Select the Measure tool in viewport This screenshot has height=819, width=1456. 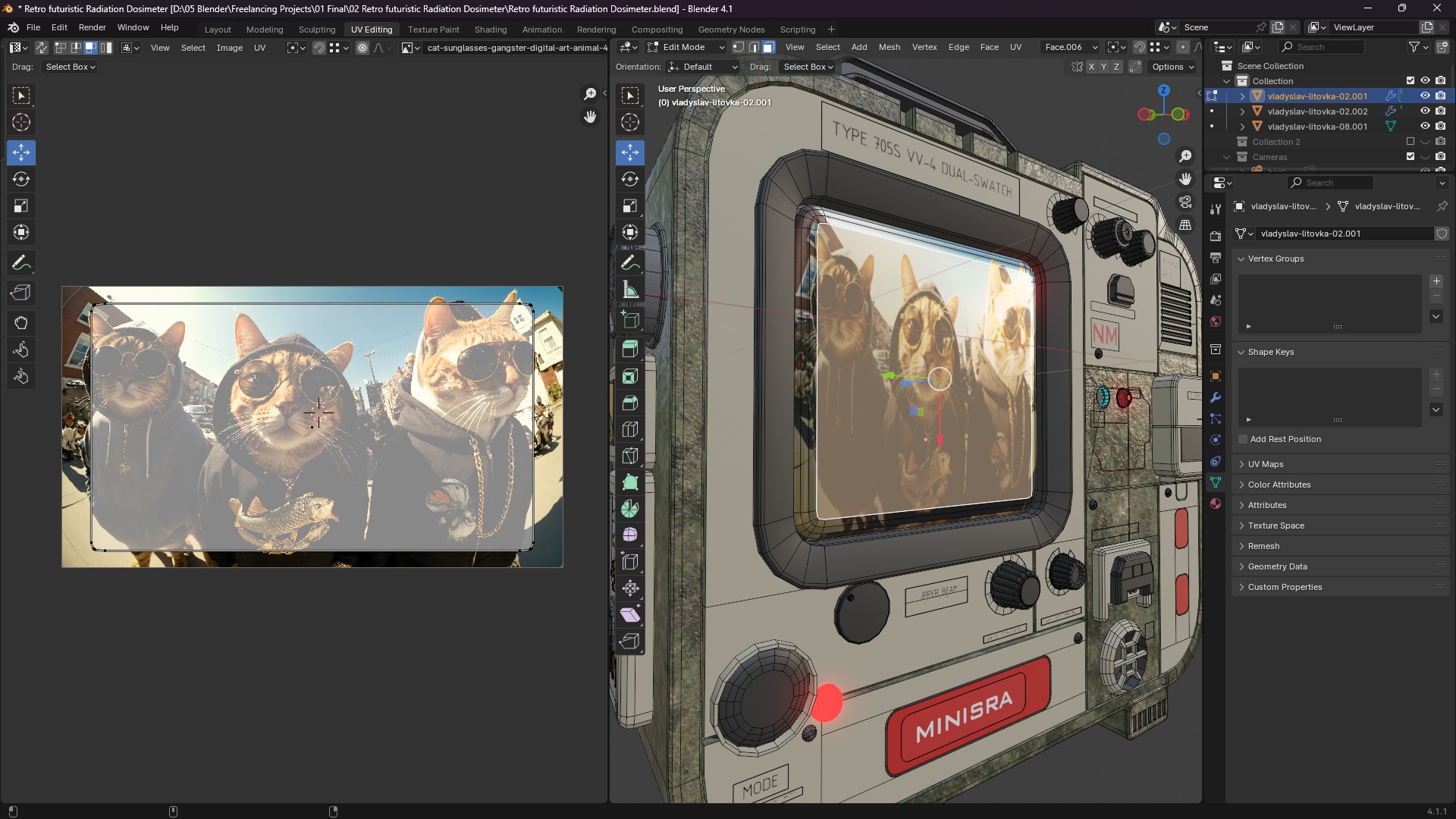[630, 290]
